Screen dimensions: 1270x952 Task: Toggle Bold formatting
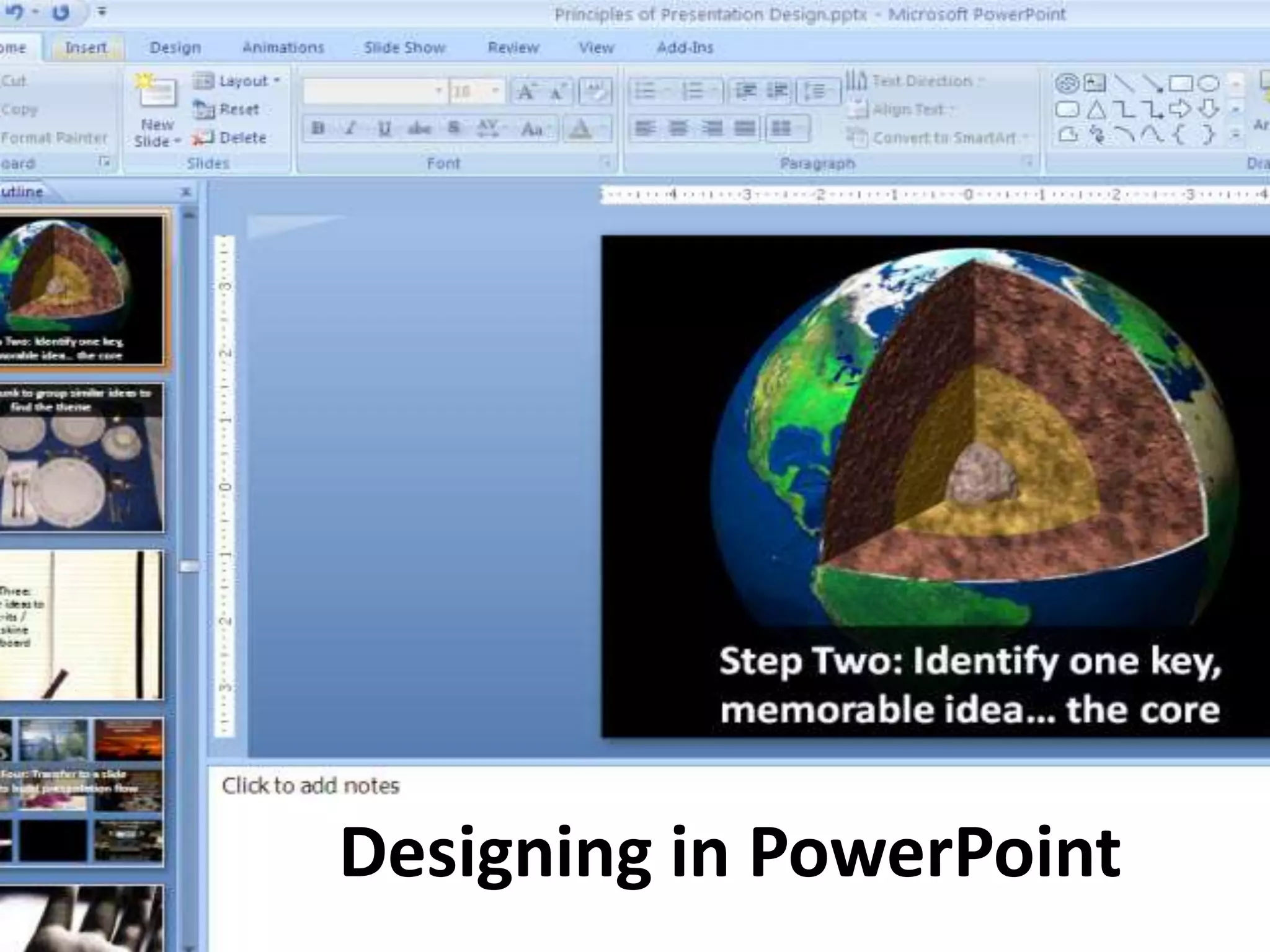coord(318,128)
